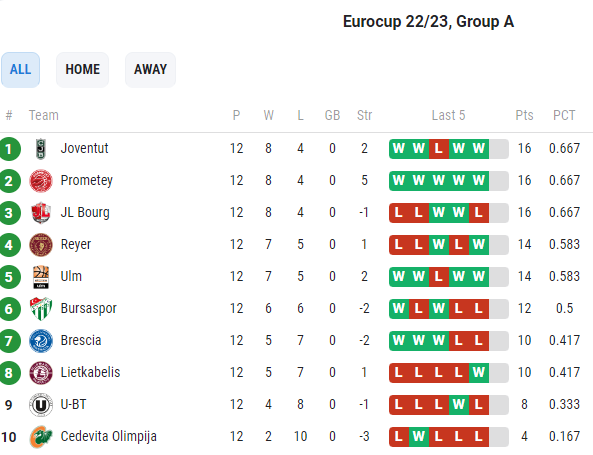593x455 pixels.
Task: Switch to the AWAY standings tab
Action: (x=150, y=70)
